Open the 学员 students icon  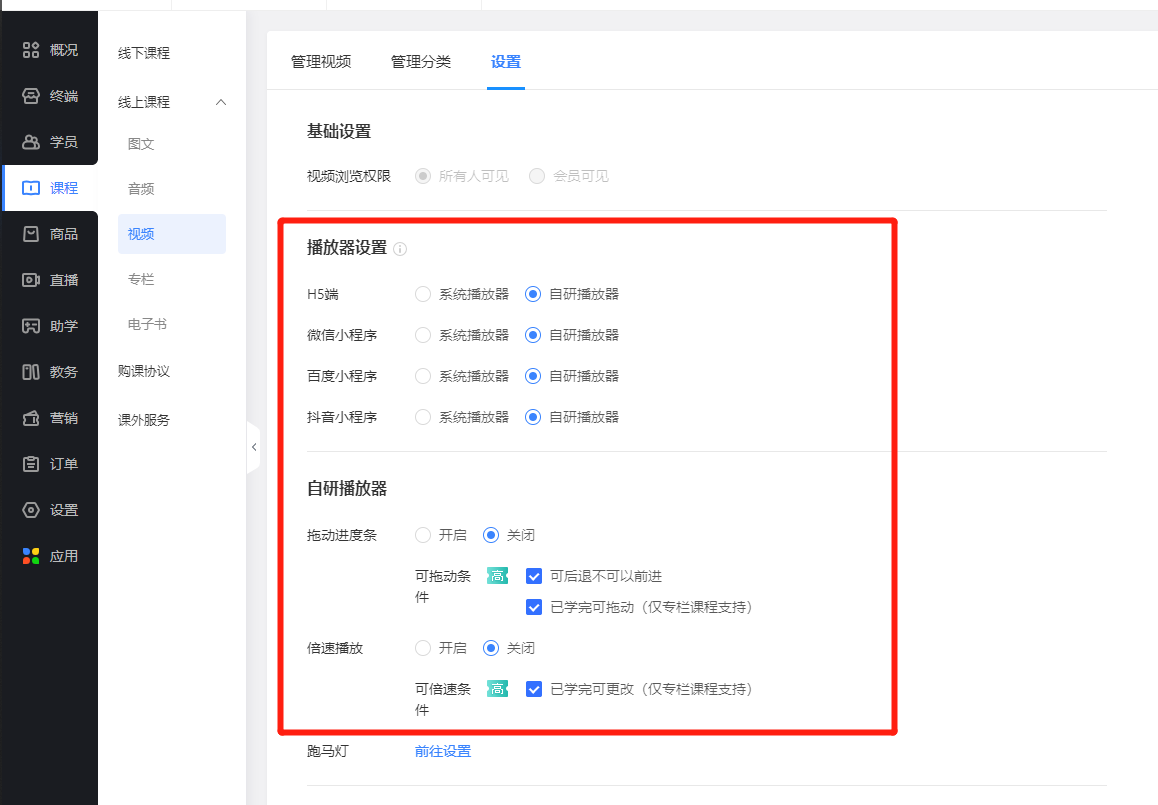(x=31, y=142)
